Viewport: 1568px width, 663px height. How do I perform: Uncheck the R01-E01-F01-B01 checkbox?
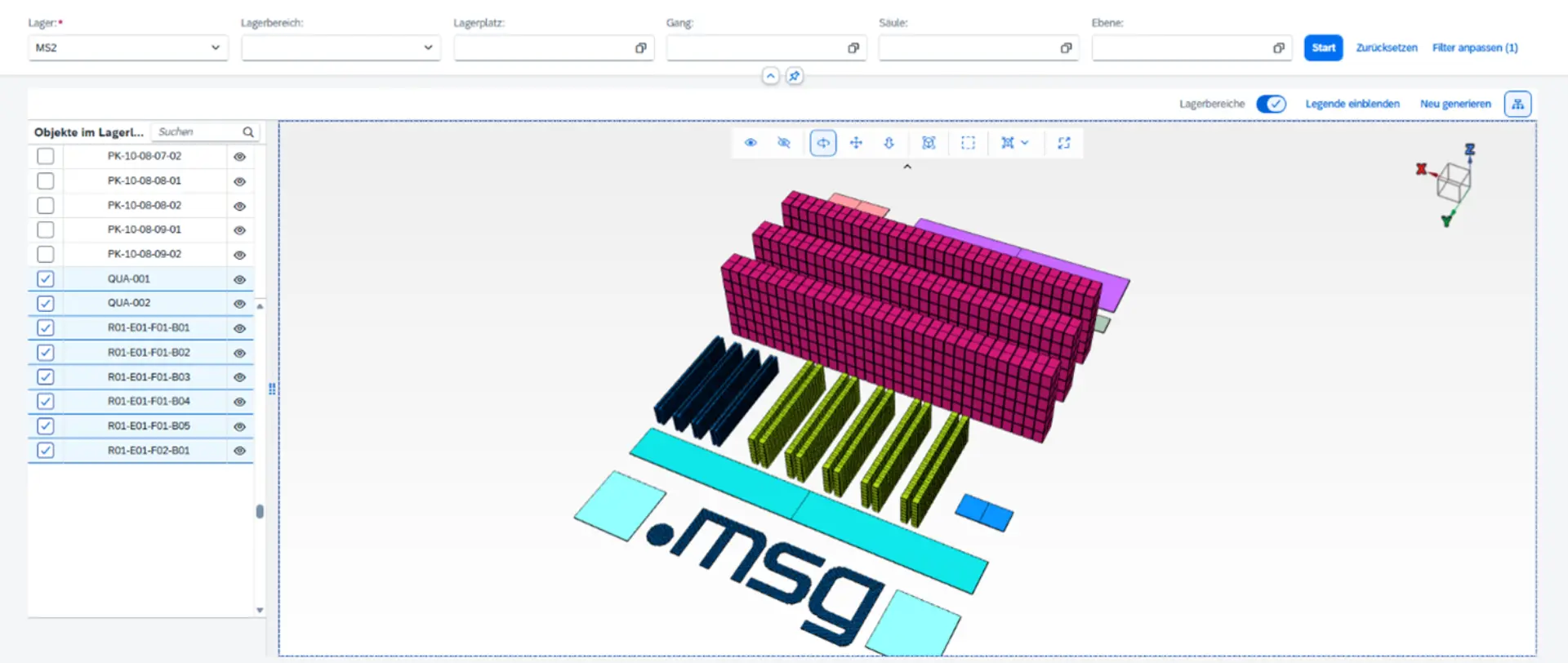tap(46, 328)
